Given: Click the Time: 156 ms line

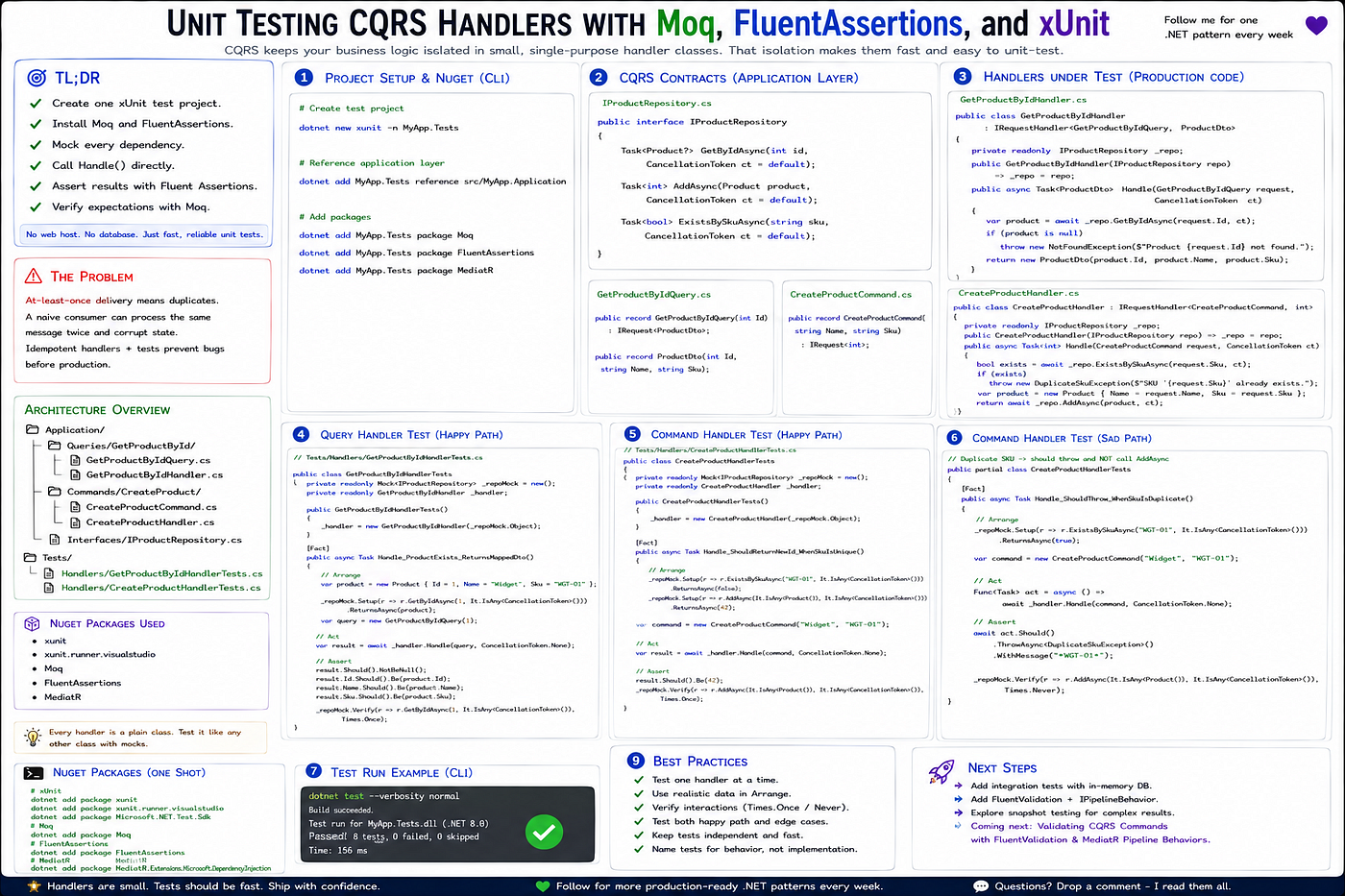Looking at the screenshot, I should 338,851.
